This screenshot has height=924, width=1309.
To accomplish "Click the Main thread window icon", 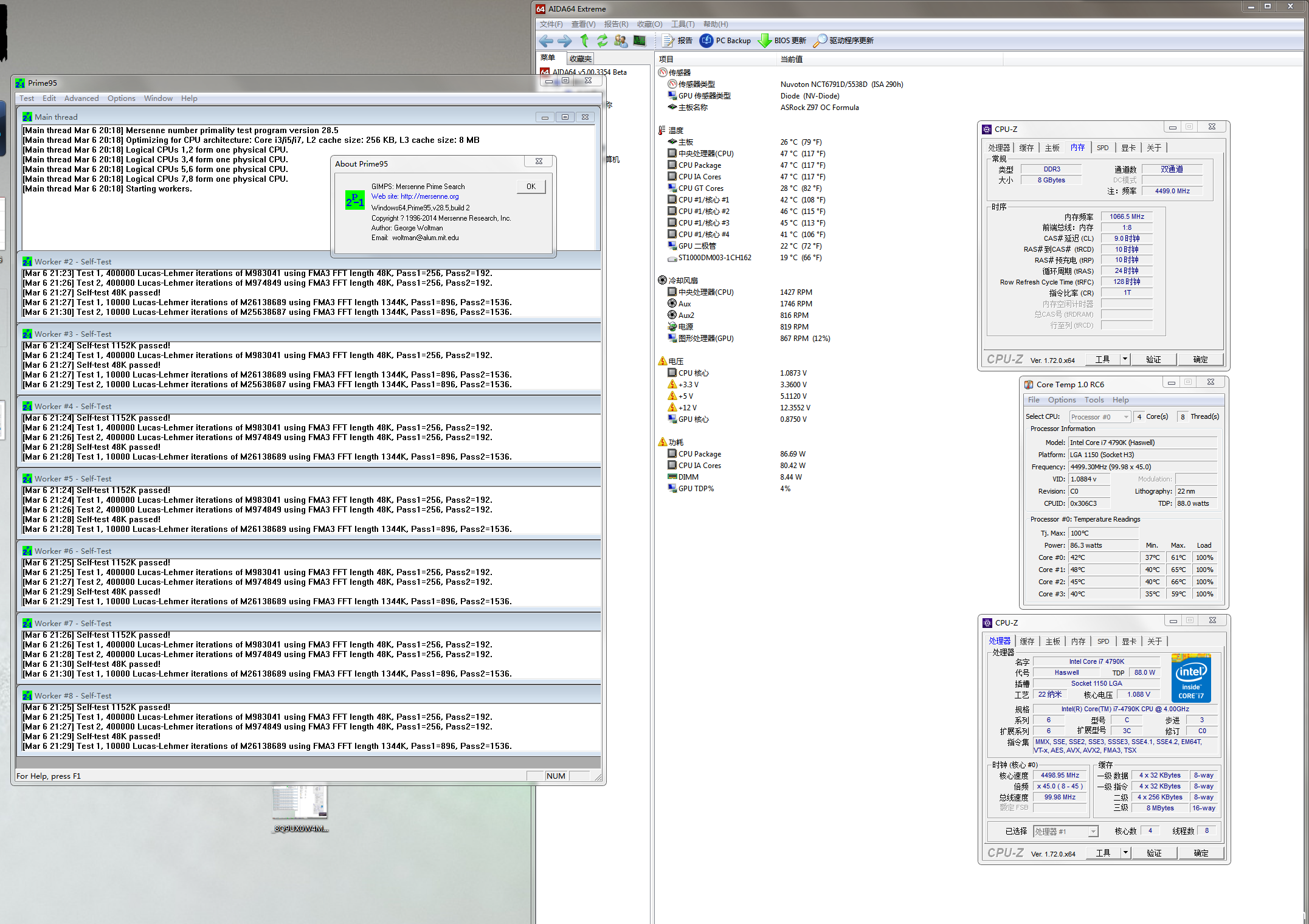I will (x=27, y=117).
